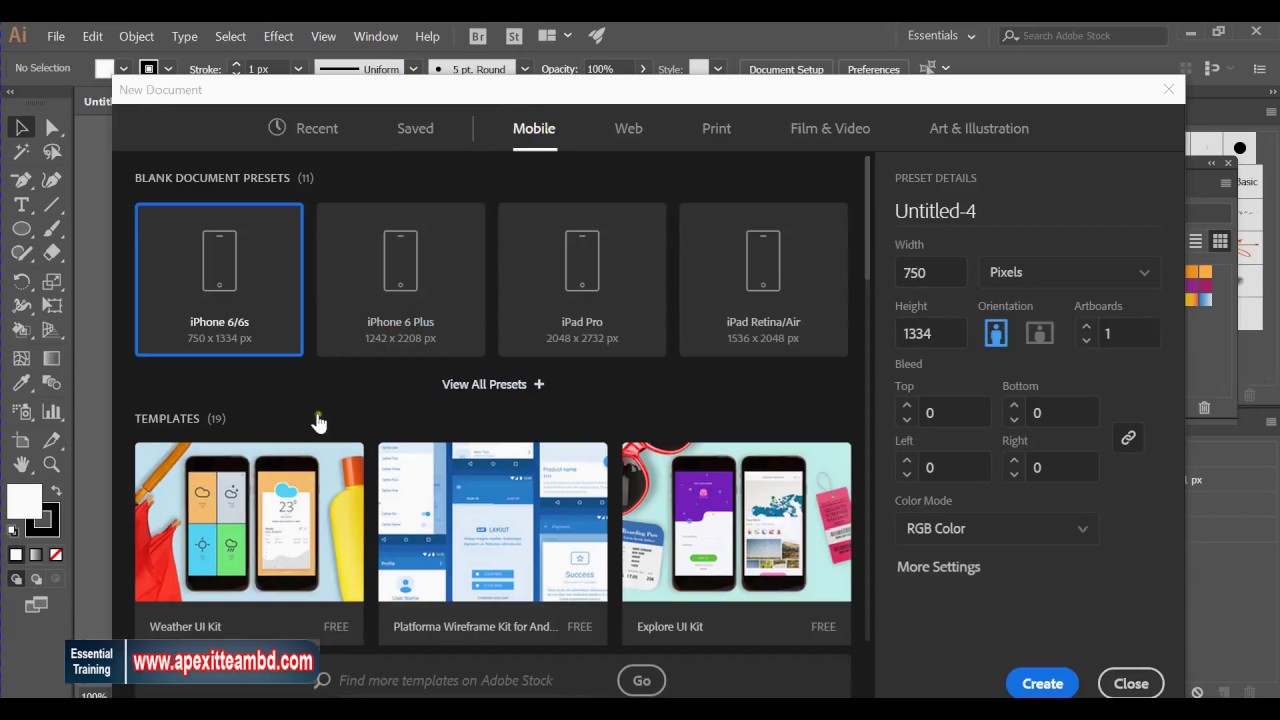Click the red None color swatch
The height and width of the screenshot is (720, 1280).
click(x=56, y=555)
